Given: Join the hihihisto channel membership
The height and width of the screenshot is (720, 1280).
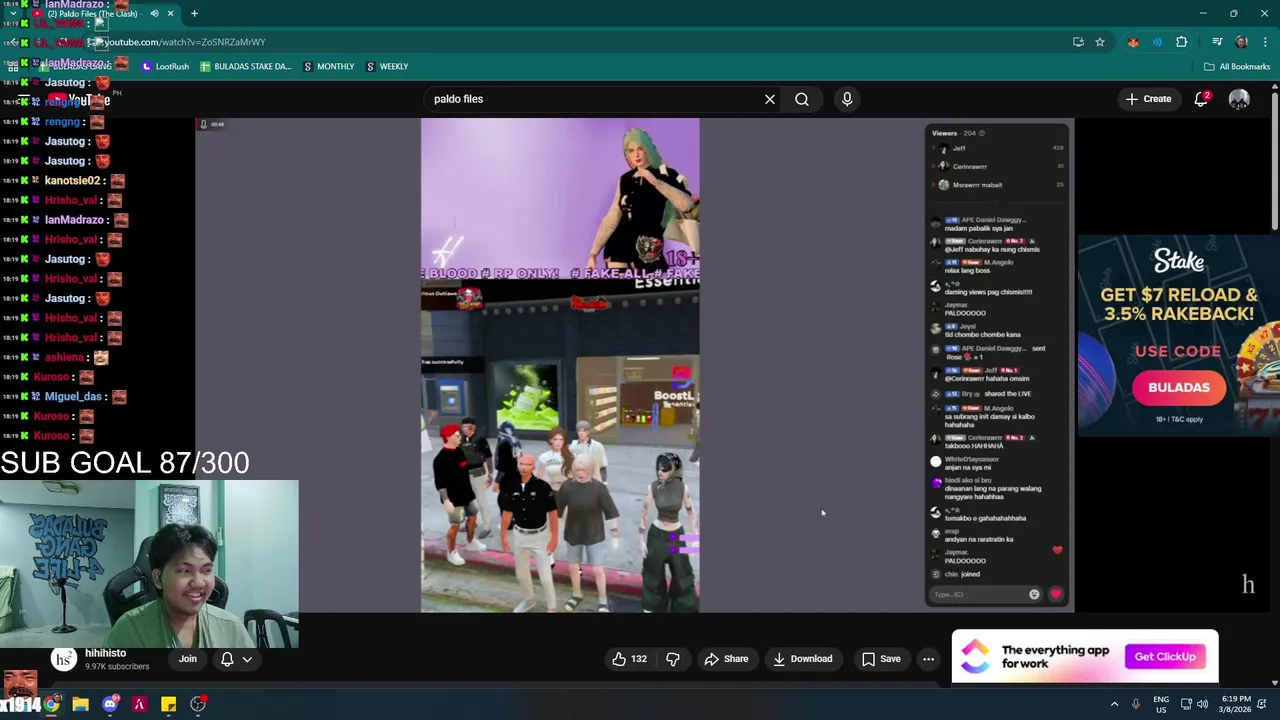Looking at the screenshot, I should pyautogui.click(x=188, y=659).
